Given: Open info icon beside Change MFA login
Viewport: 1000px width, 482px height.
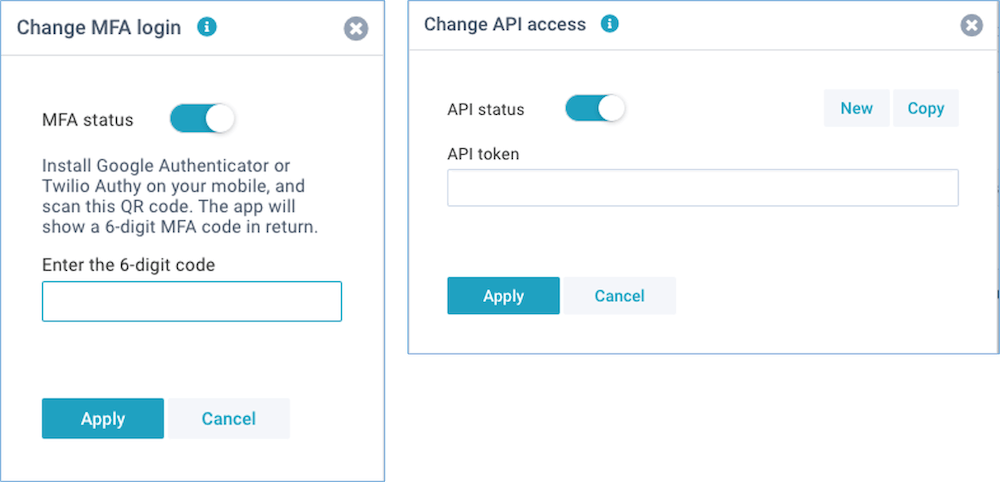Looking at the screenshot, I should click(x=207, y=27).
